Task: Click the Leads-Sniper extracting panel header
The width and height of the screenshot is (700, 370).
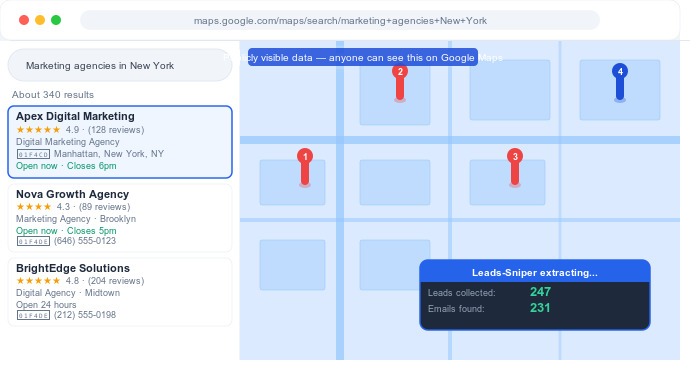Action: point(535,272)
